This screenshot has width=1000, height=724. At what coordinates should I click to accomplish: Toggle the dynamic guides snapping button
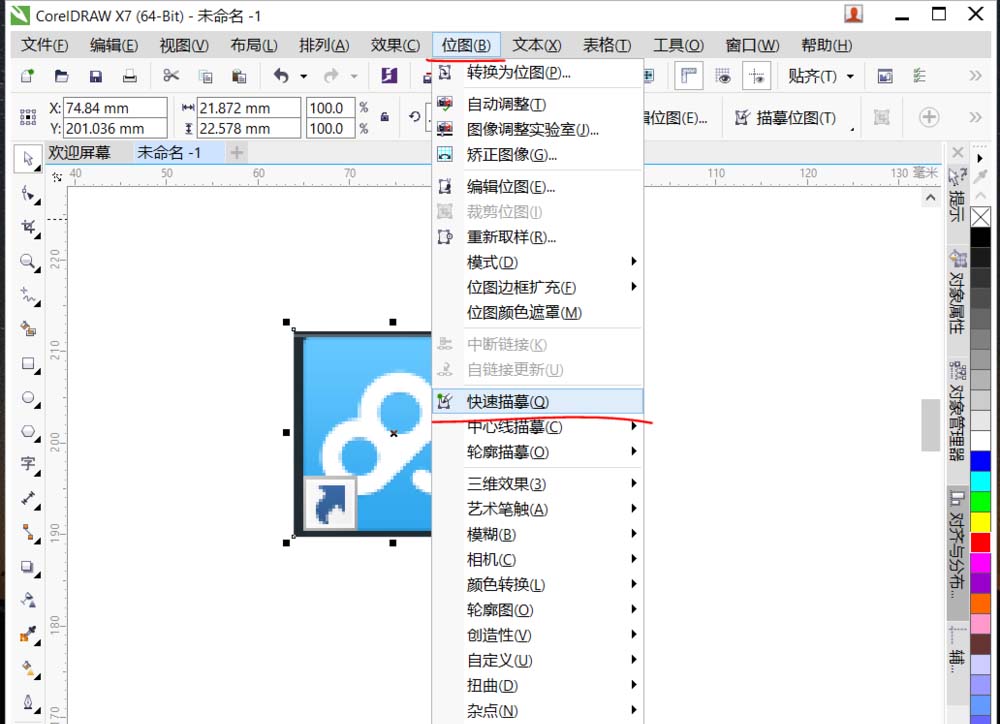[x=755, y=75]
